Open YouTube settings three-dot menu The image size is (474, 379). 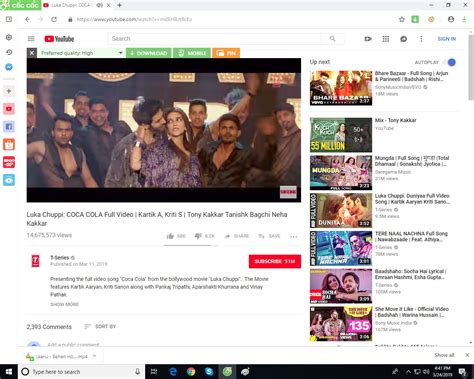(421, 39)
